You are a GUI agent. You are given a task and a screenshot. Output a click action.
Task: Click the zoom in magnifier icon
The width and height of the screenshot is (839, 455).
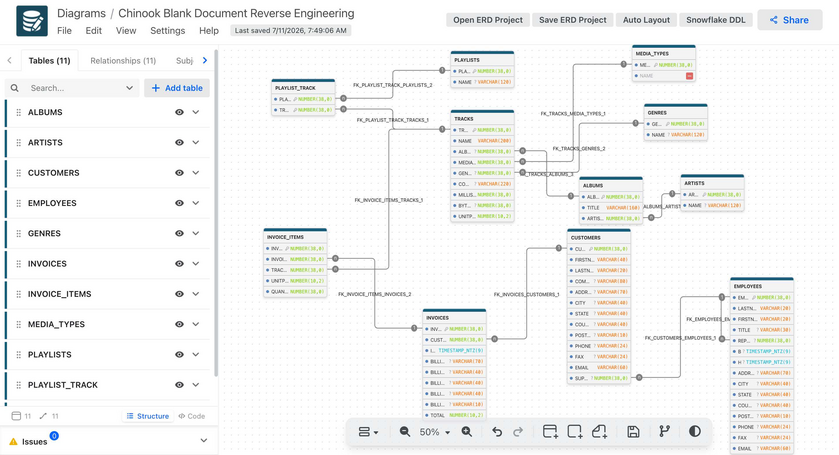pos(467,431)
